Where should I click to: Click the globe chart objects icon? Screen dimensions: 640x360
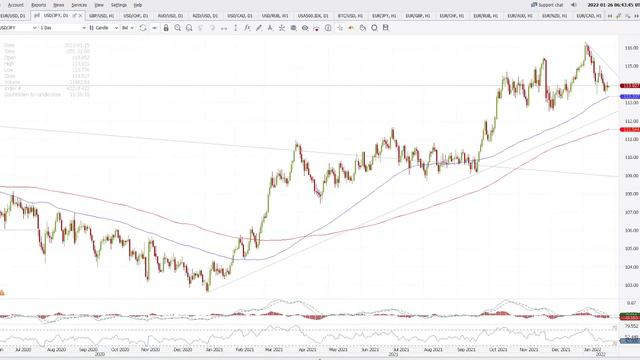coord(293,28)
